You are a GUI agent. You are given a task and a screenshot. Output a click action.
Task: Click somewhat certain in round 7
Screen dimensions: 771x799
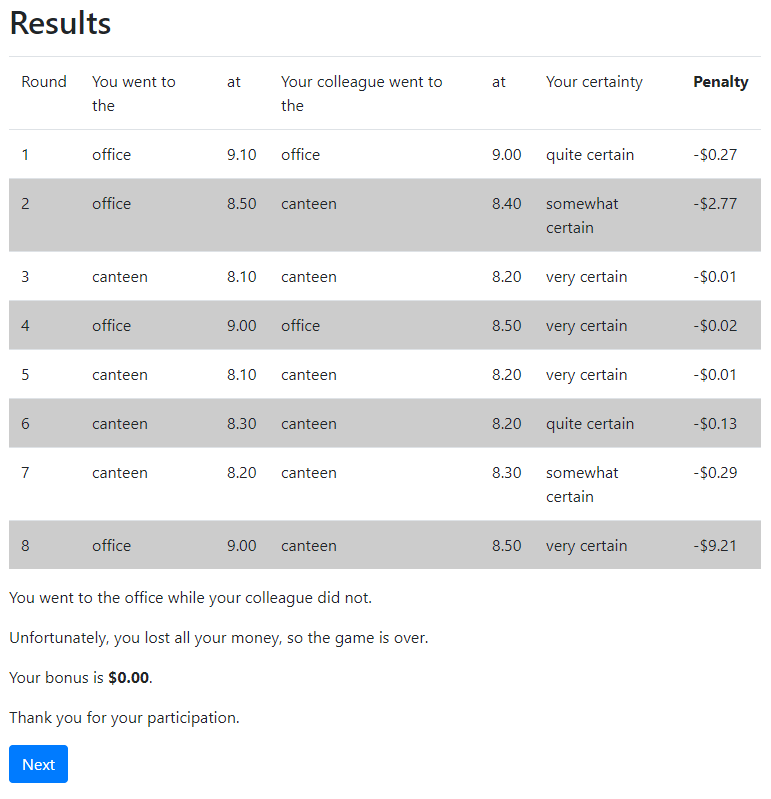coord(582,484)
